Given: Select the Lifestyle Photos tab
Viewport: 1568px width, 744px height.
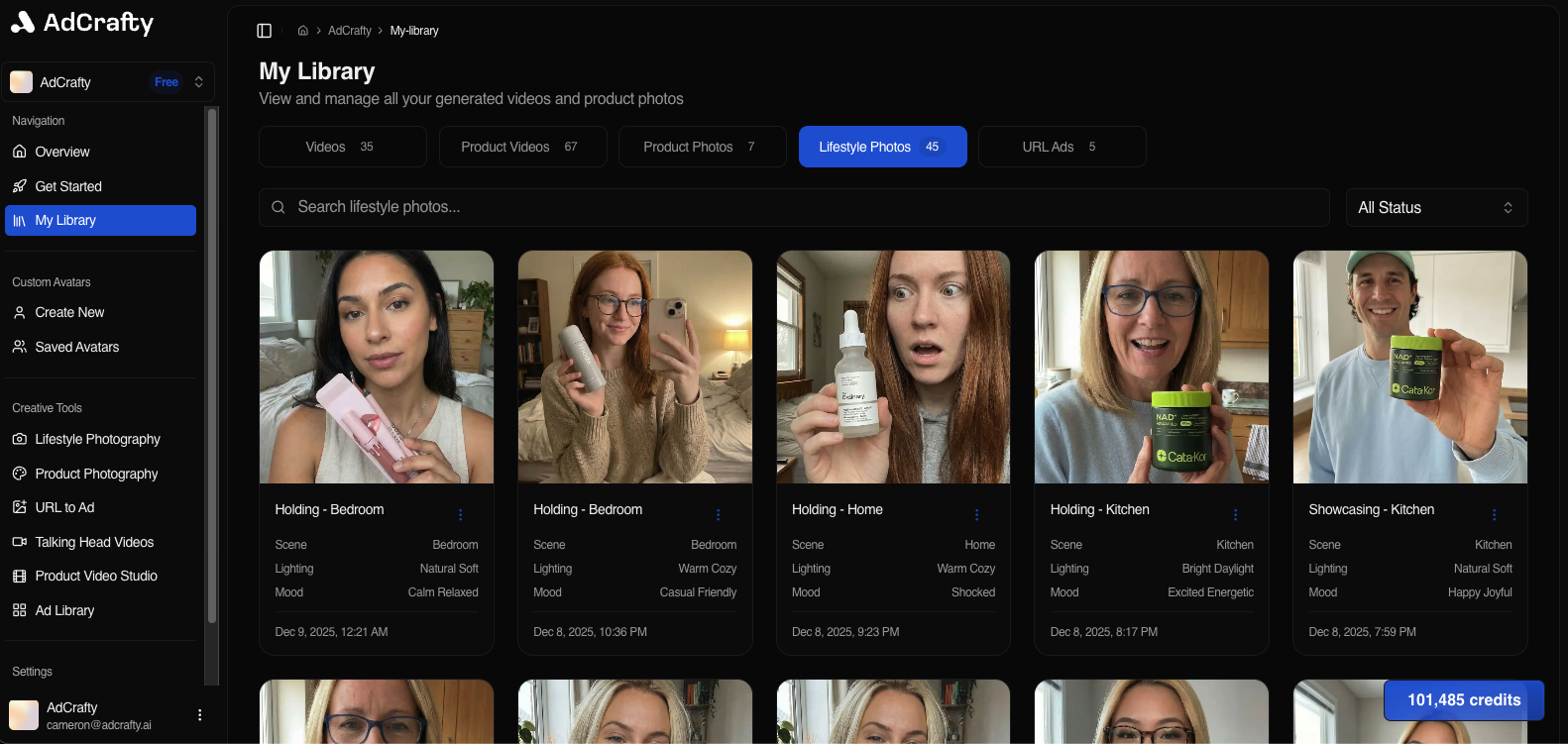Looking at the screenshot, I should tap(883, 147).
